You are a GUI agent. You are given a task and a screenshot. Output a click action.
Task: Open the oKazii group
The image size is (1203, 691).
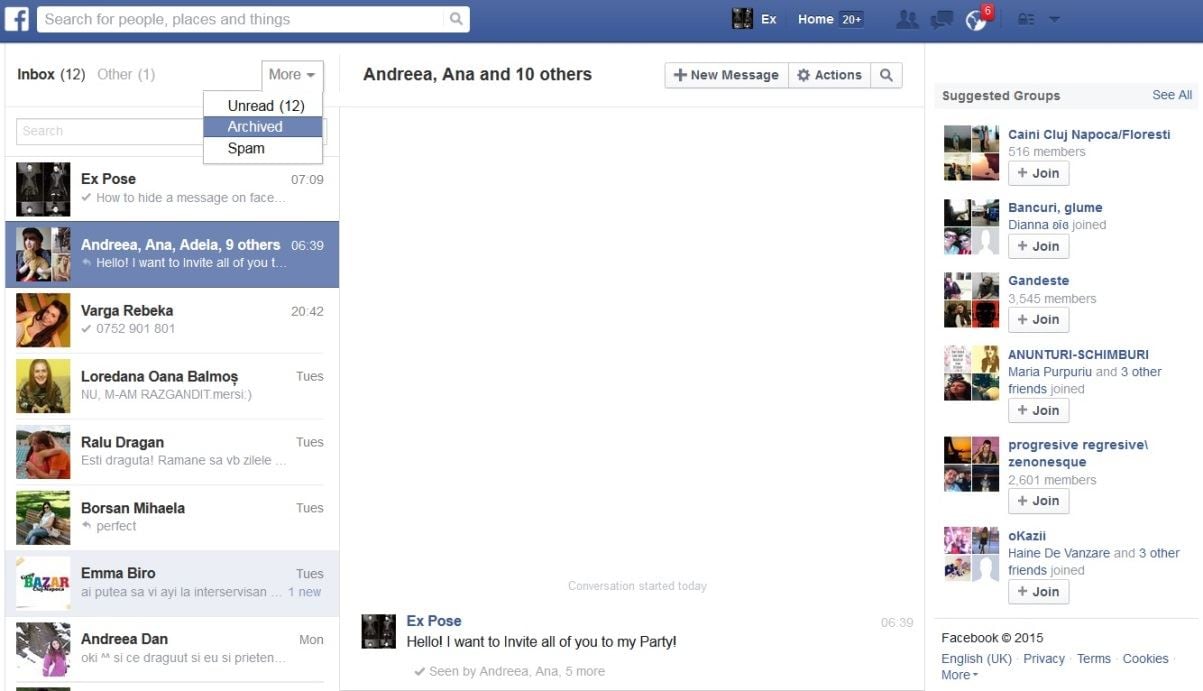(1027, 536)
